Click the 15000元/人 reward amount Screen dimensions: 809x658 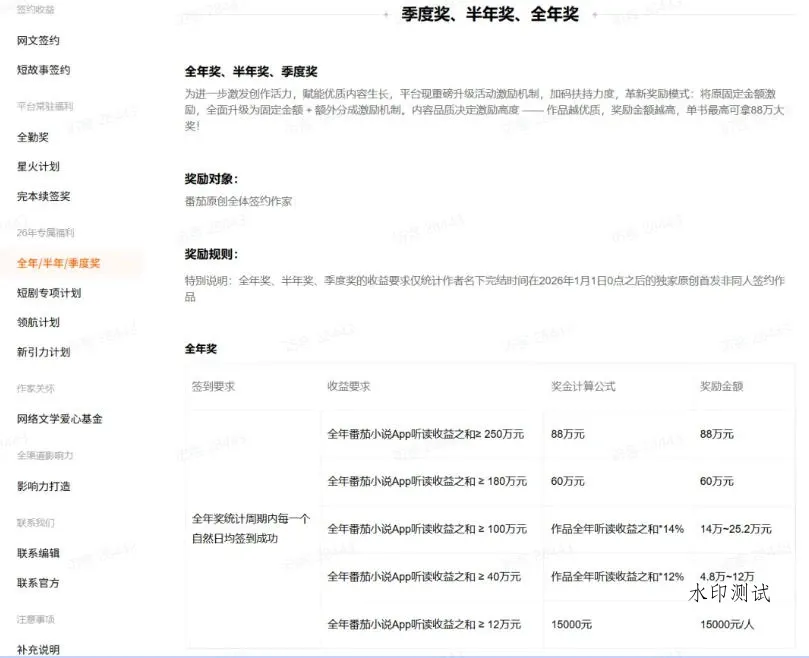coord(727,624)
